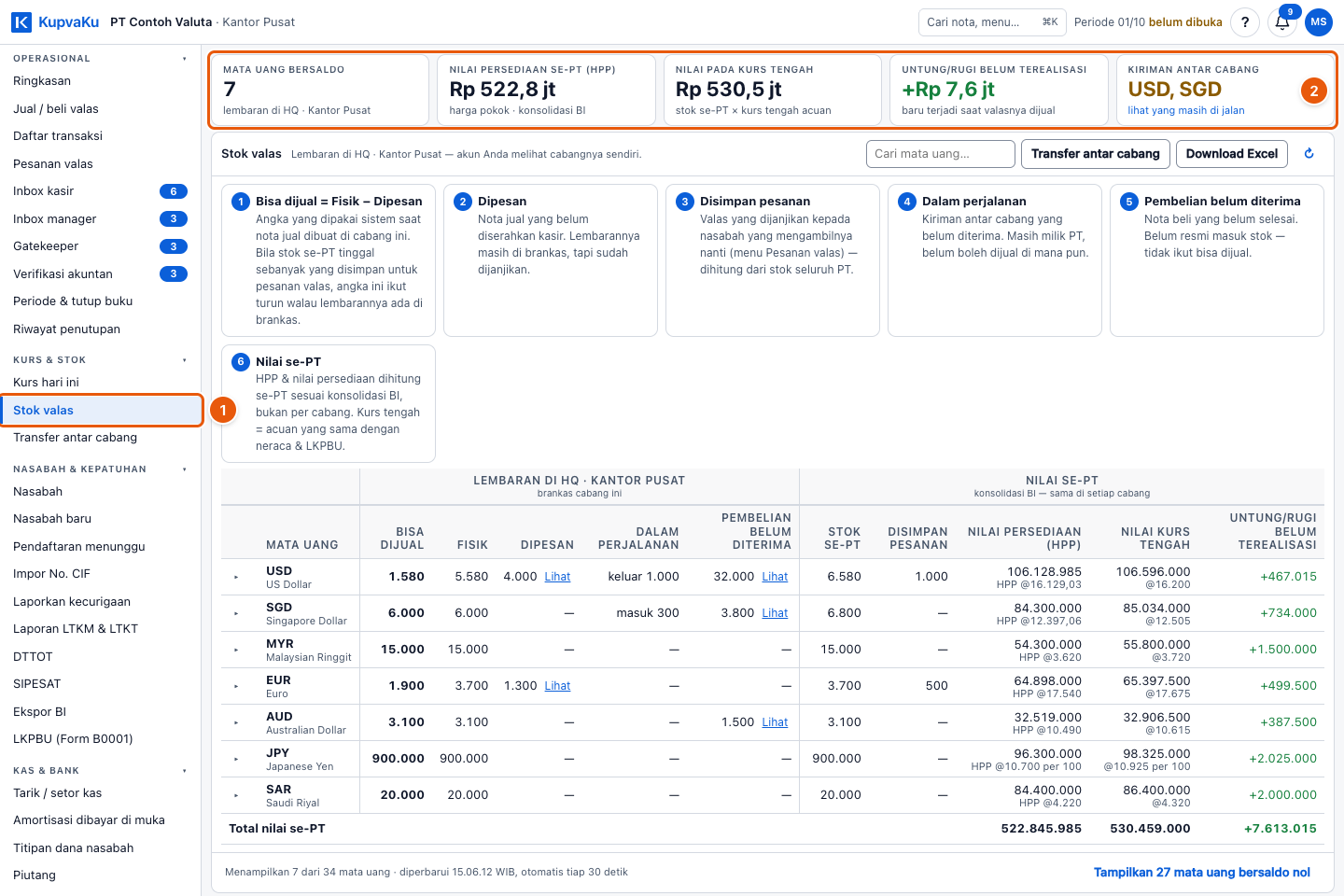Click the refresh icon beside Download Excel
The height and width of the screenshot is (896, 1344).
[x=1309, y=153]
